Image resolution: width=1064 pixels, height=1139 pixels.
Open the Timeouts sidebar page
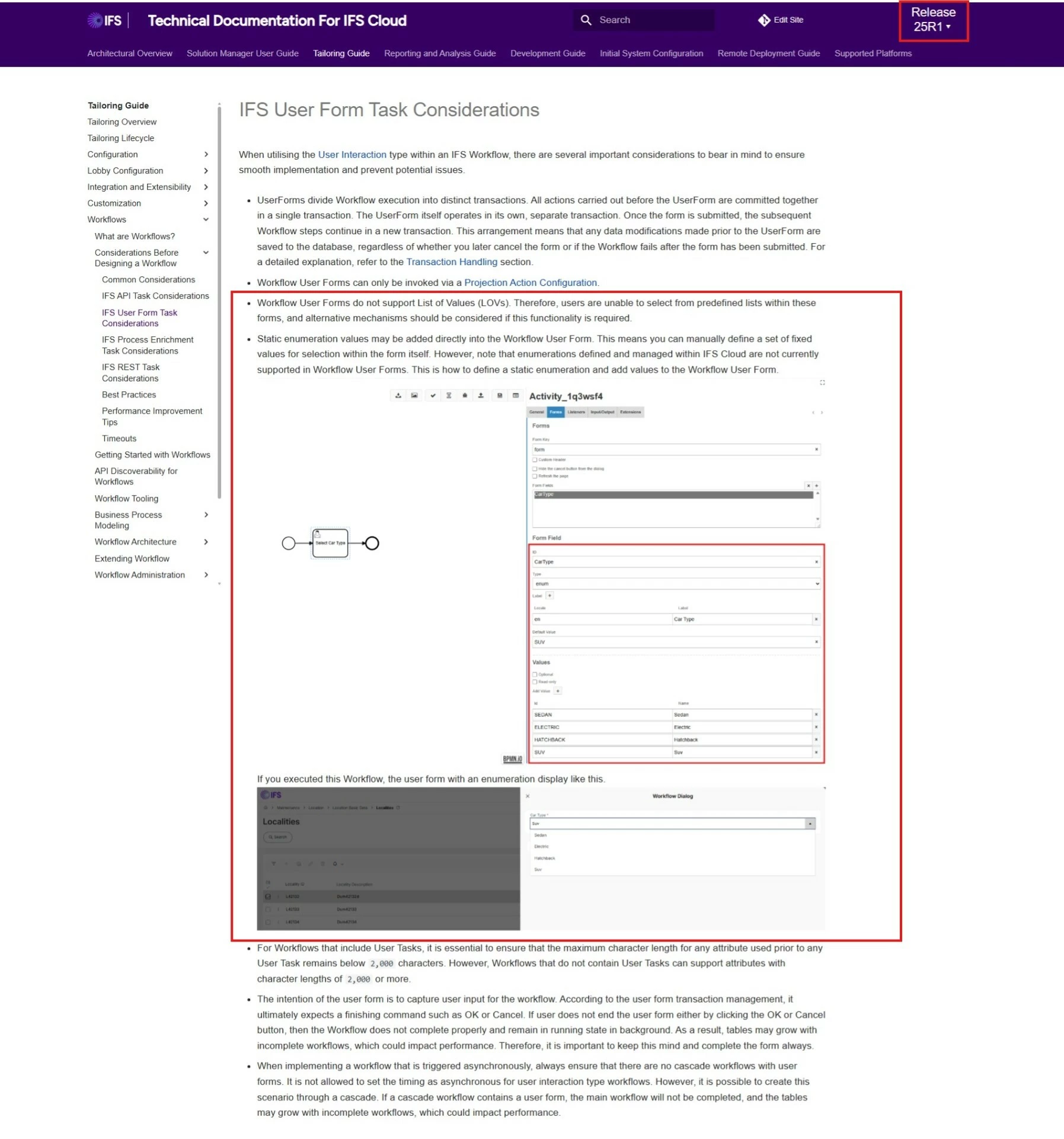(119, 439)
